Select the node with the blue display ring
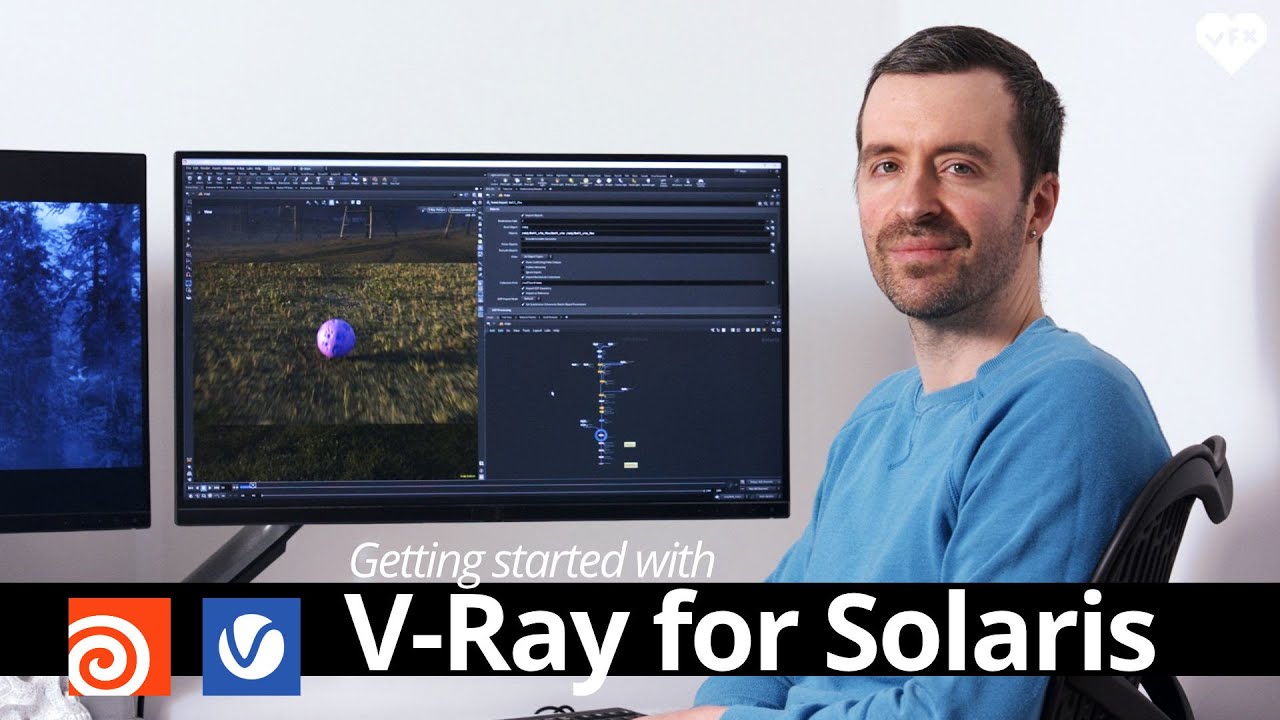Viewport: 1280px width, 720px height. click(602, 436)
